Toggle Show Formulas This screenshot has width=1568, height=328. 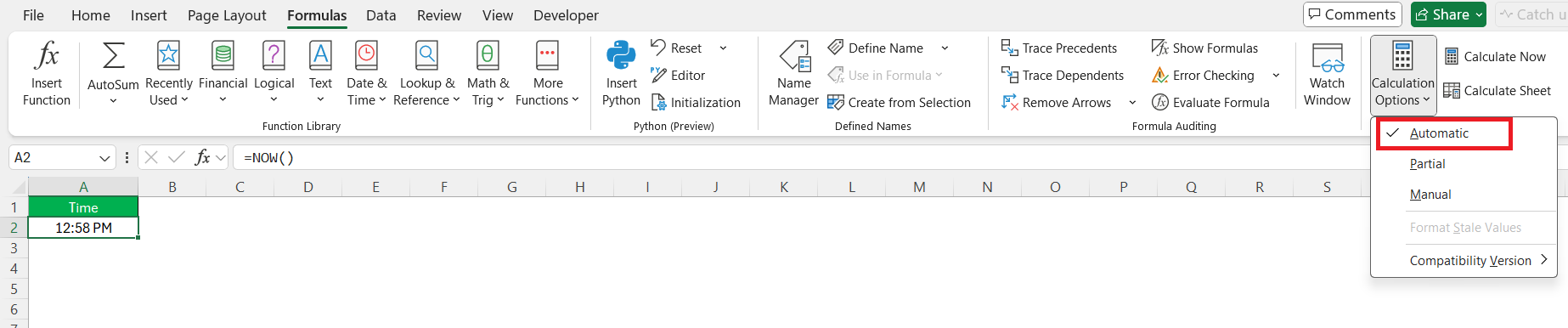[x=1204, y=48]
